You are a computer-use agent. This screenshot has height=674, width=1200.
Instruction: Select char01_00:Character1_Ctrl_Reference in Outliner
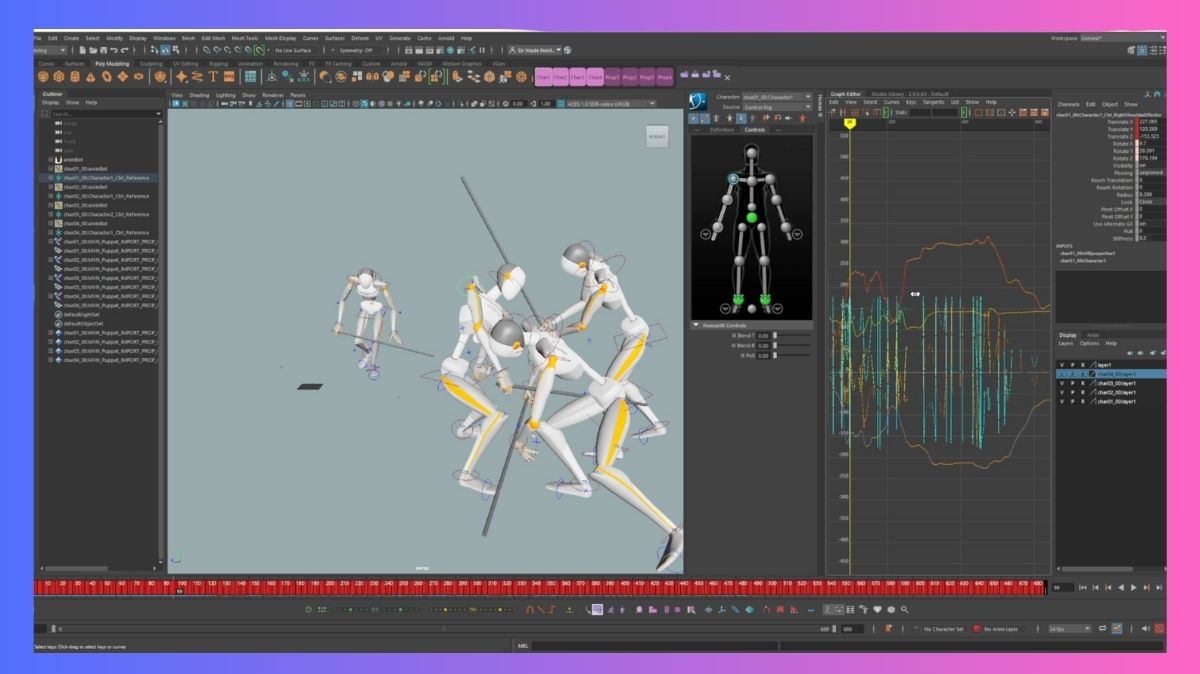coord(104,178)
